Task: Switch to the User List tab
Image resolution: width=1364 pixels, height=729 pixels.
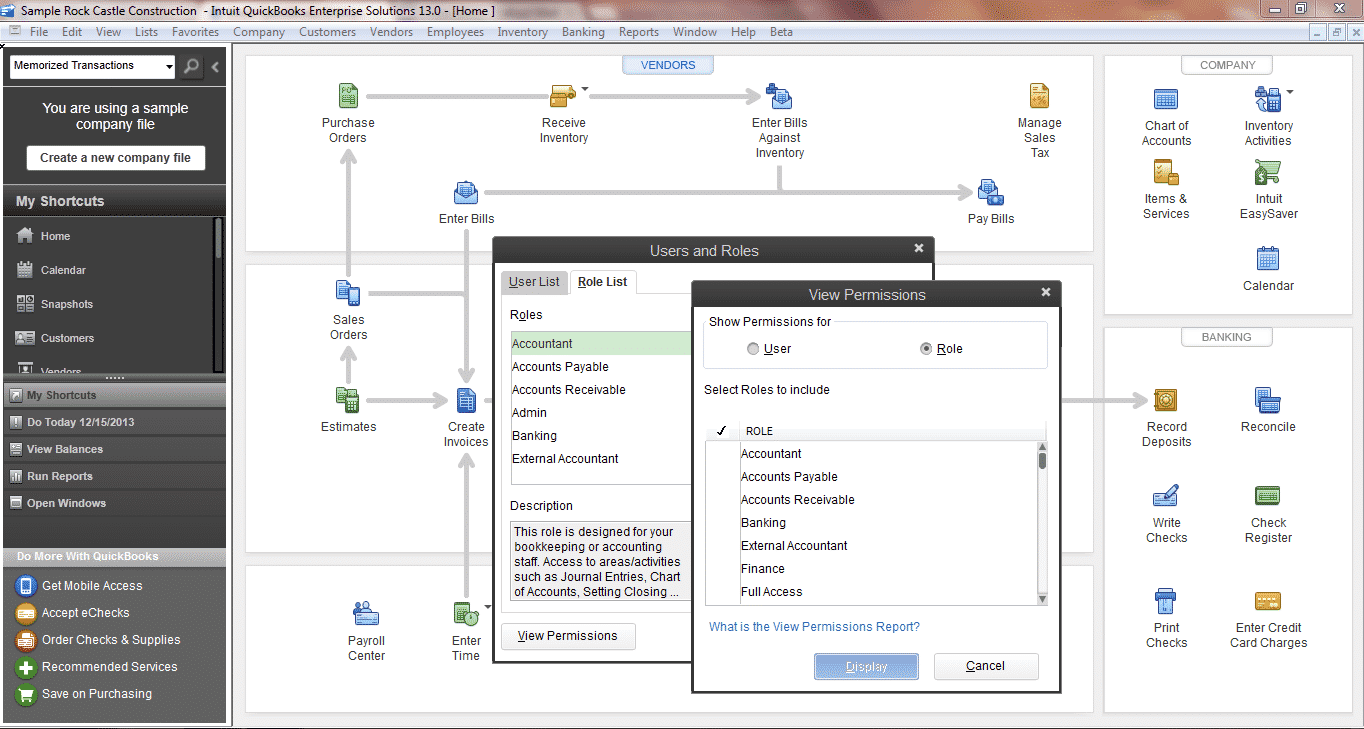Action: point(535,282)
